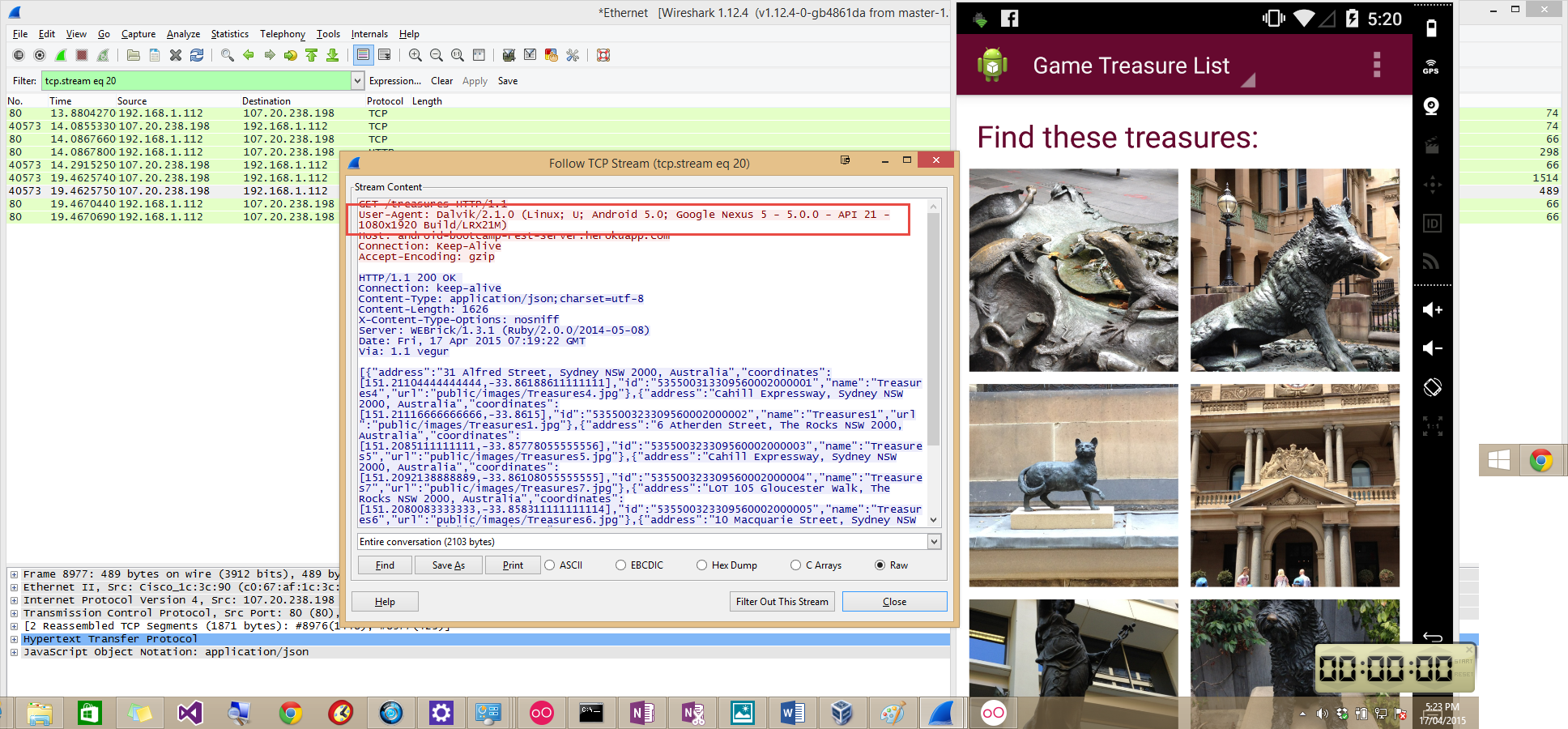Image resolution: width=1568 pixels, height=729 pixels.
Task: Increase emulator volume
Action: (x=1432, y=309)
